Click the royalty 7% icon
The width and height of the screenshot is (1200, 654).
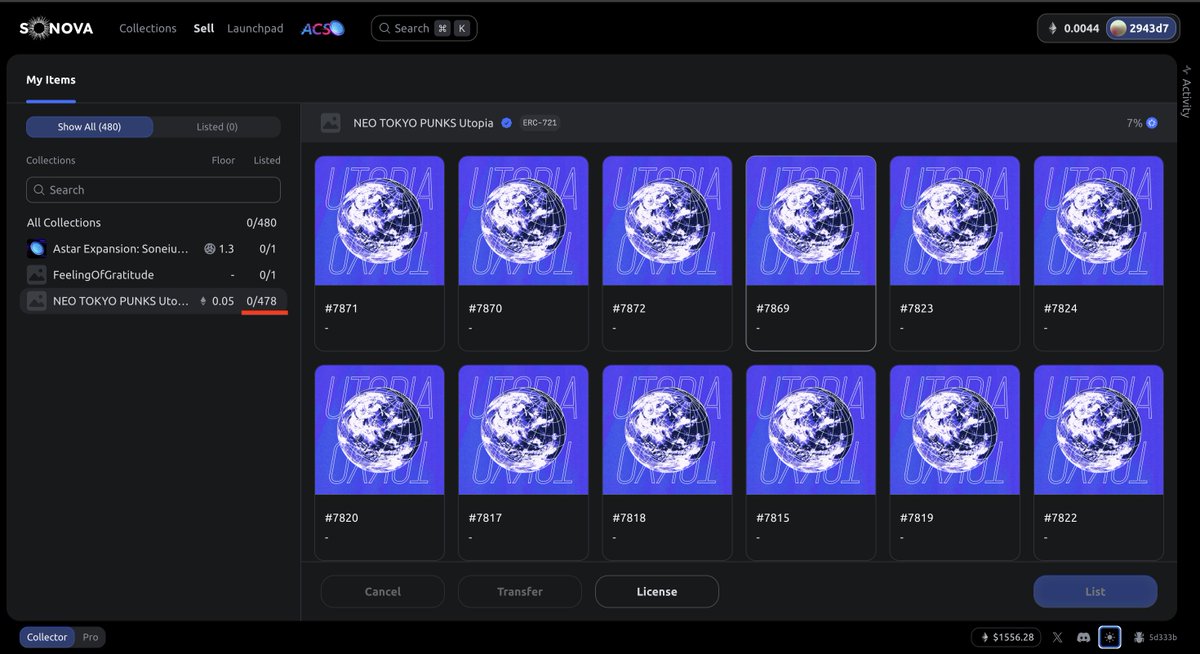pos(1152,123)
